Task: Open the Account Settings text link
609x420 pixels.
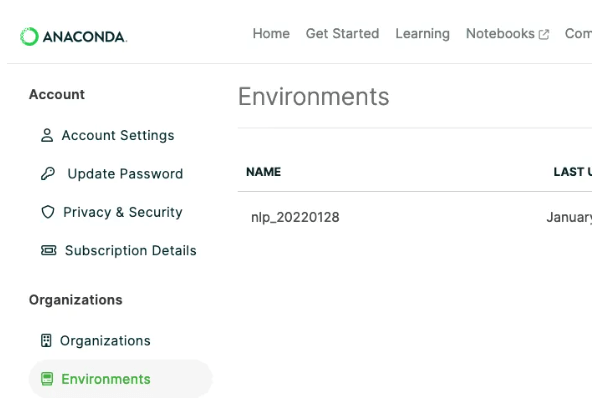Action: click(118, 136)
